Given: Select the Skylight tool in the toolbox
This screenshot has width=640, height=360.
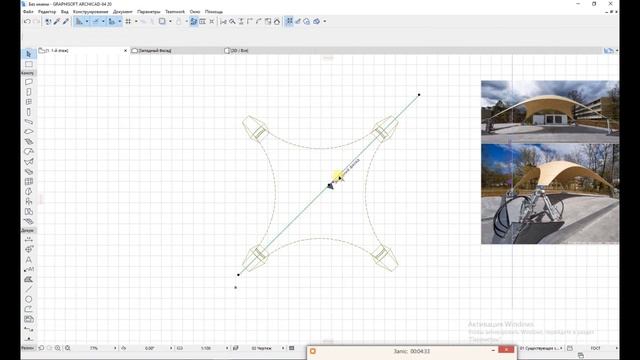Looking at the screenshot, I should coord(29,171).
